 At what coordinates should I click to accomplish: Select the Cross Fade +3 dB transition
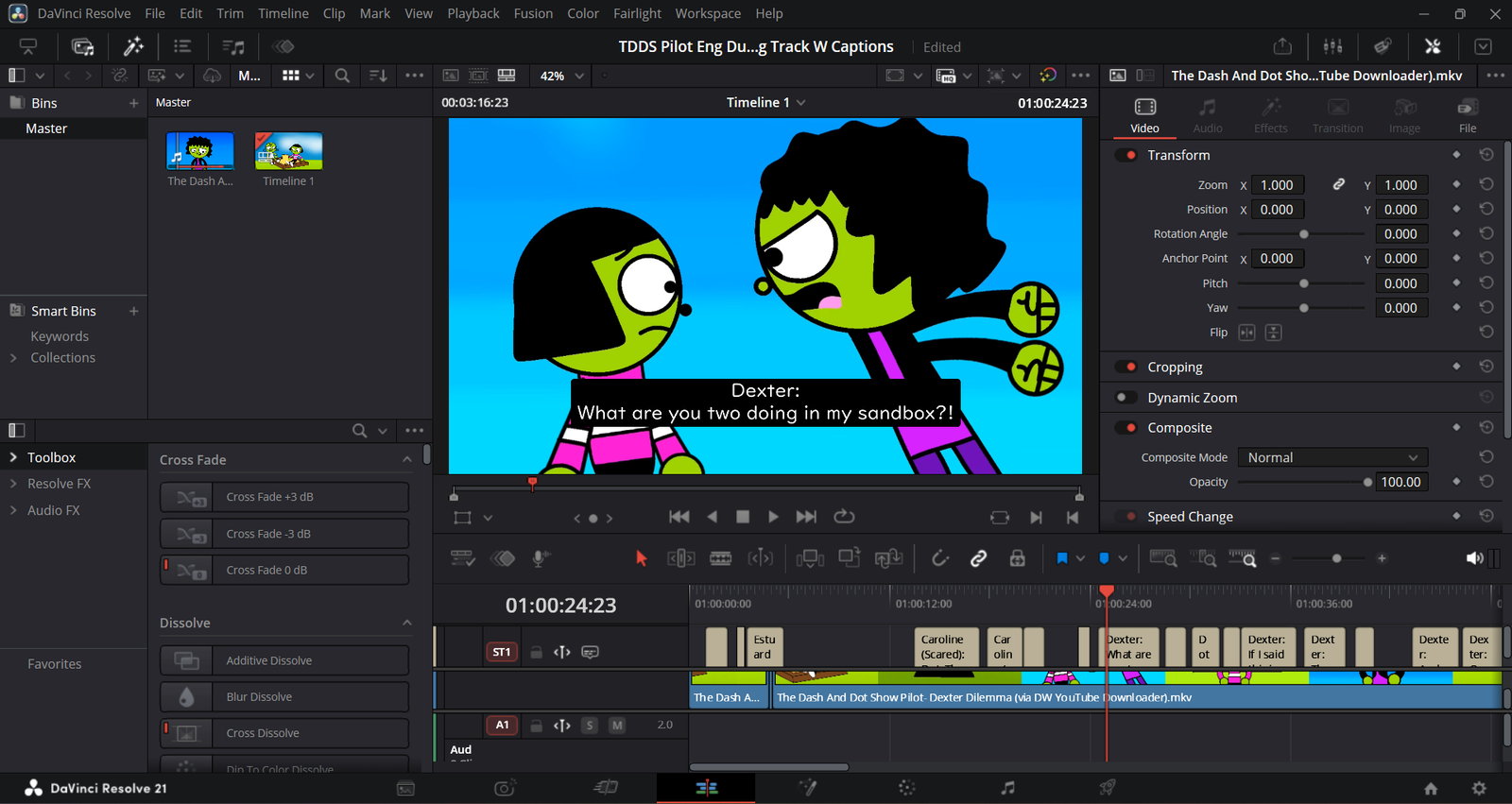pos(284,497)
